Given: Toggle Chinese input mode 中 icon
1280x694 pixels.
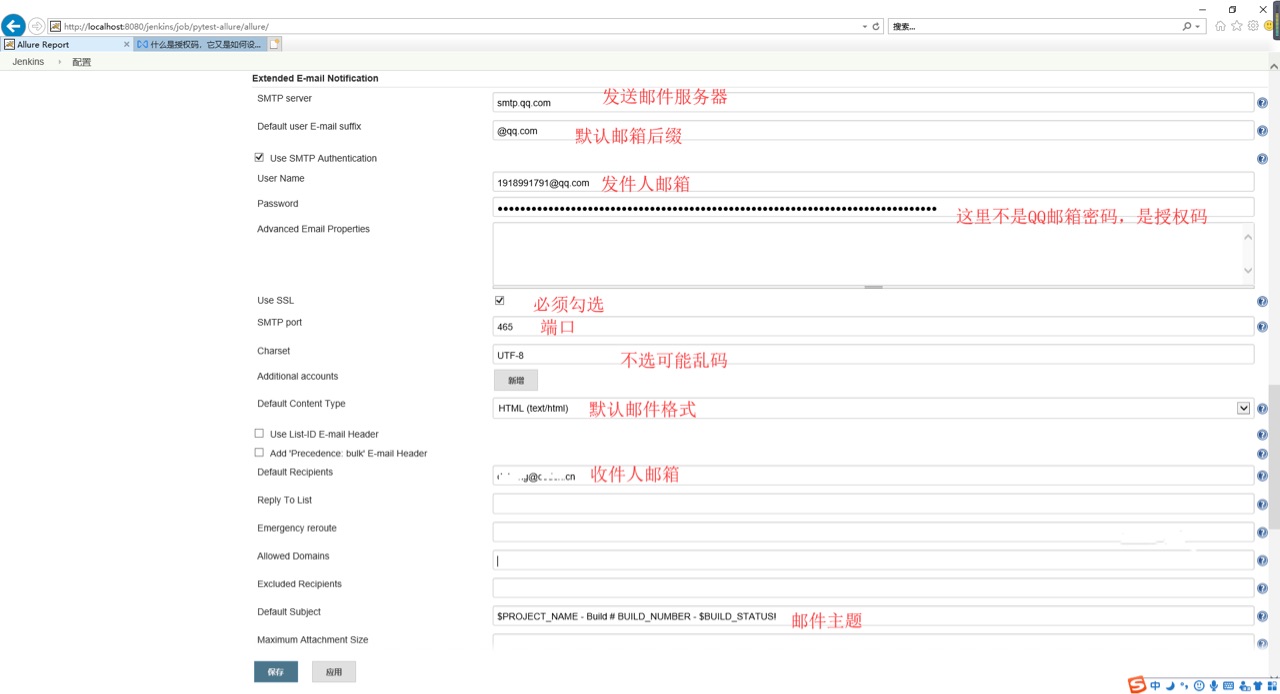Looking at the screenshot, I should click(1155, 686).
